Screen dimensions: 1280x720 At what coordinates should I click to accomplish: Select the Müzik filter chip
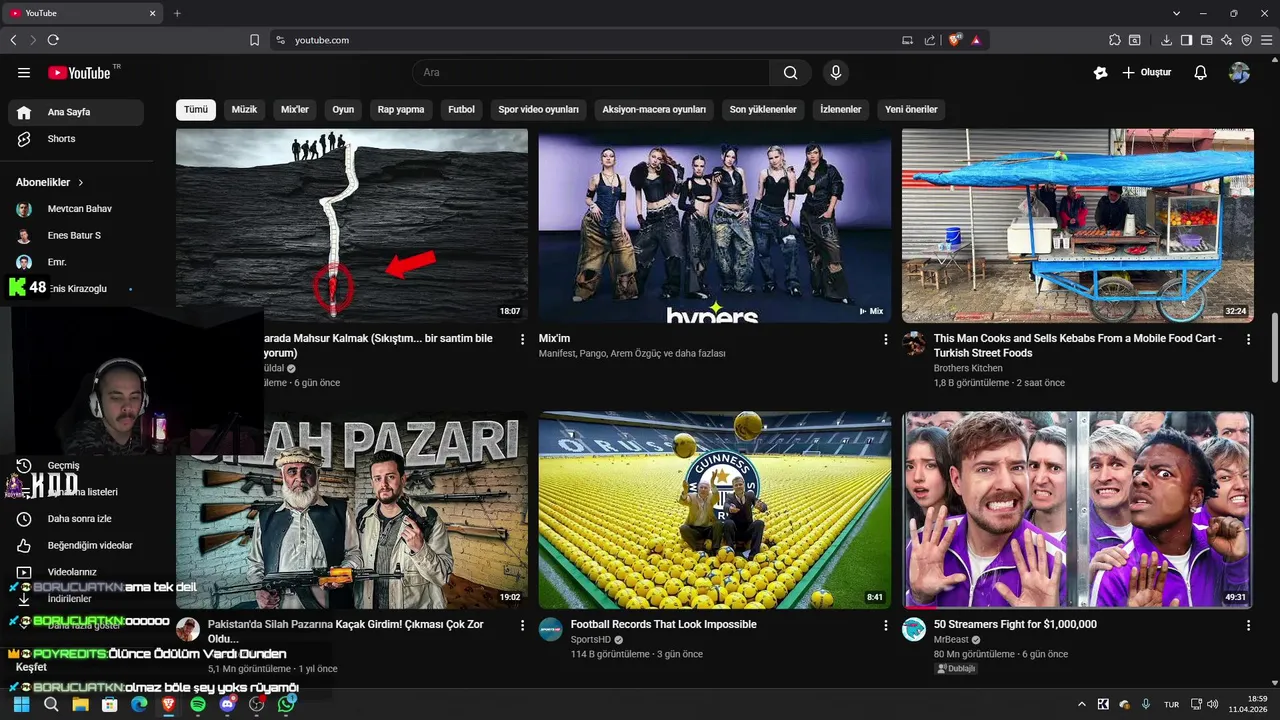[x=245, y=109]
